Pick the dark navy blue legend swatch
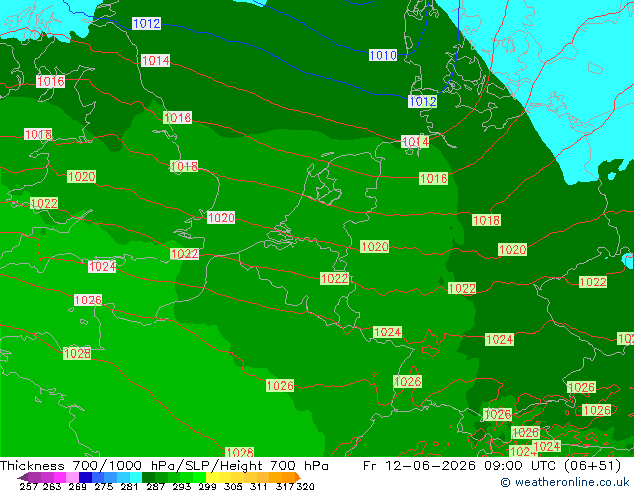The image size is (634, 490). (x=85, y=477)
